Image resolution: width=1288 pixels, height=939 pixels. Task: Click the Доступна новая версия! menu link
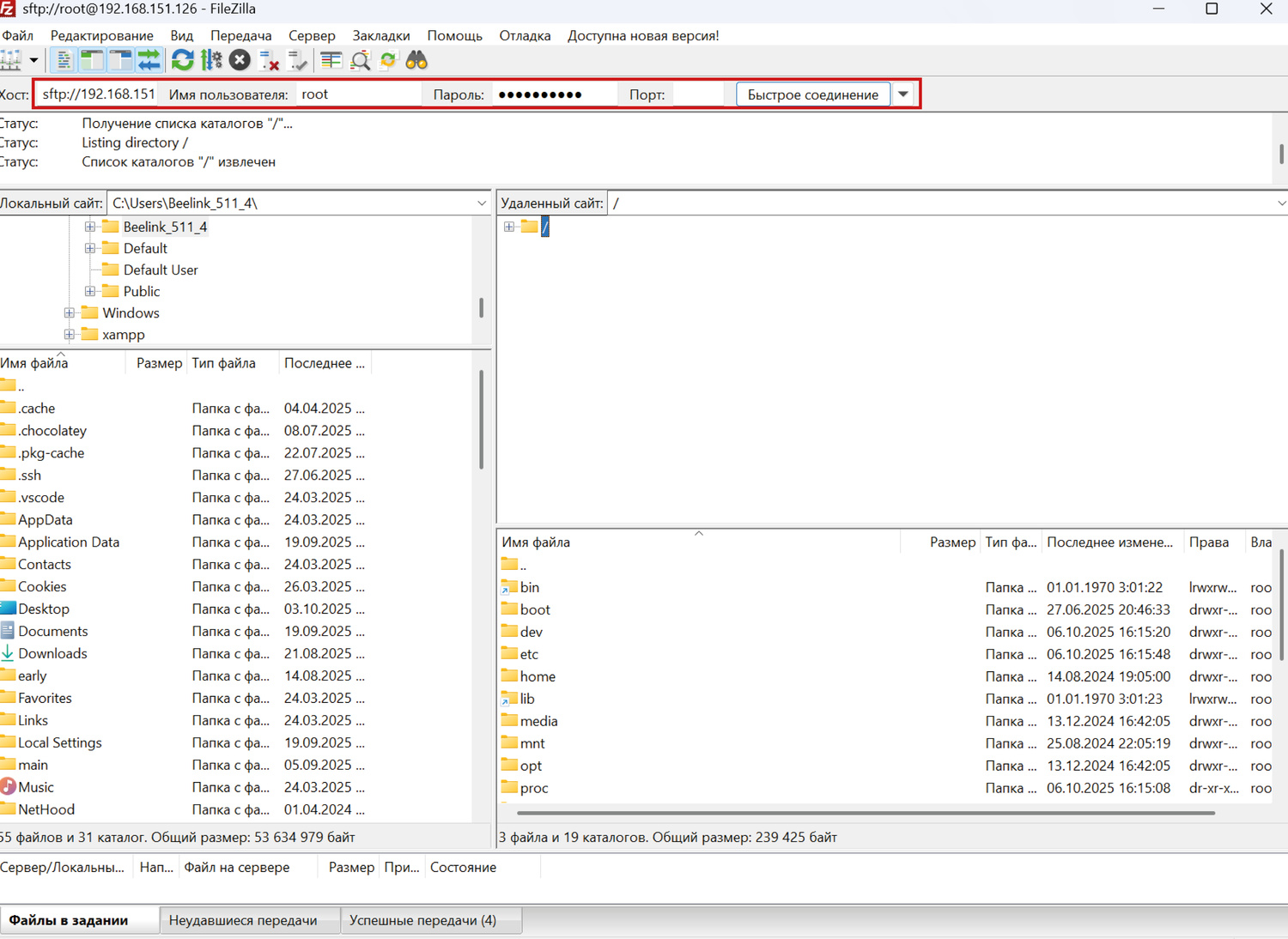pos(643,35)
